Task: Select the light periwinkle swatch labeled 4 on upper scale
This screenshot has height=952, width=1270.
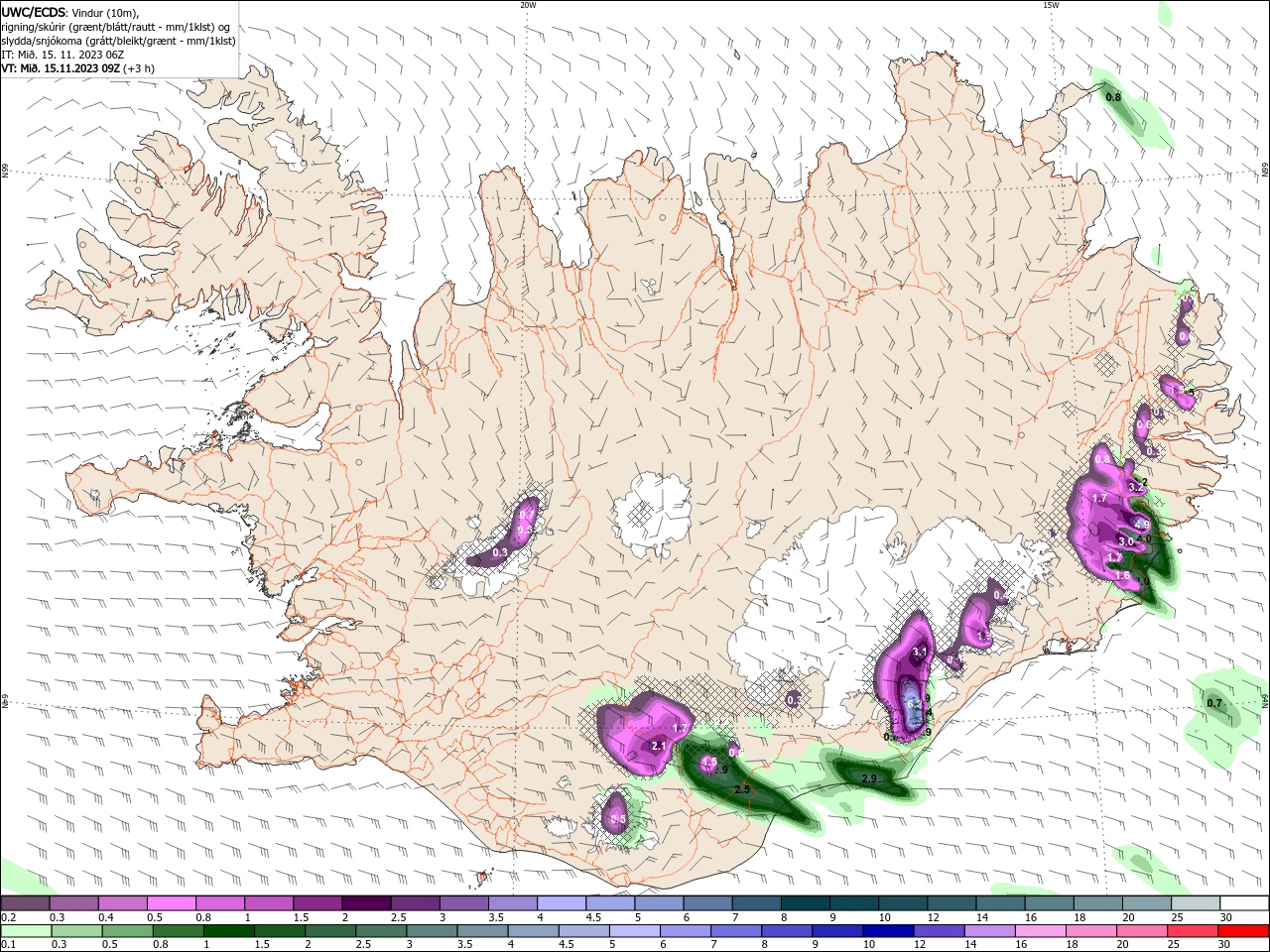Action: coord(562,903)
